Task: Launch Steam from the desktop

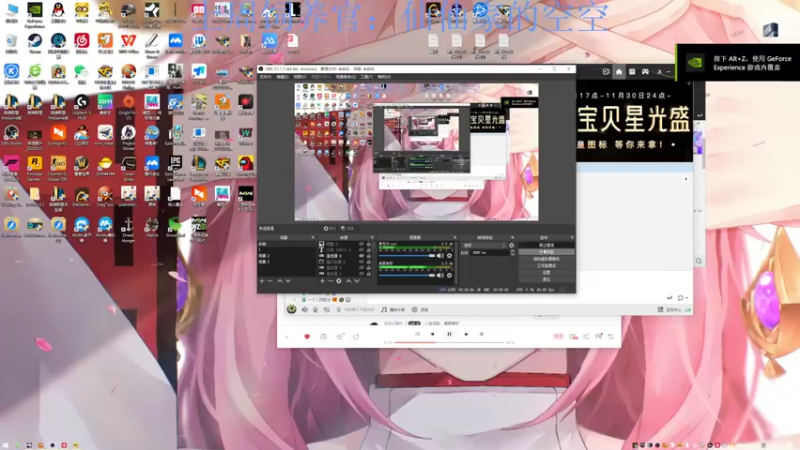Action: pyautogui.click(x=35, y=43)
